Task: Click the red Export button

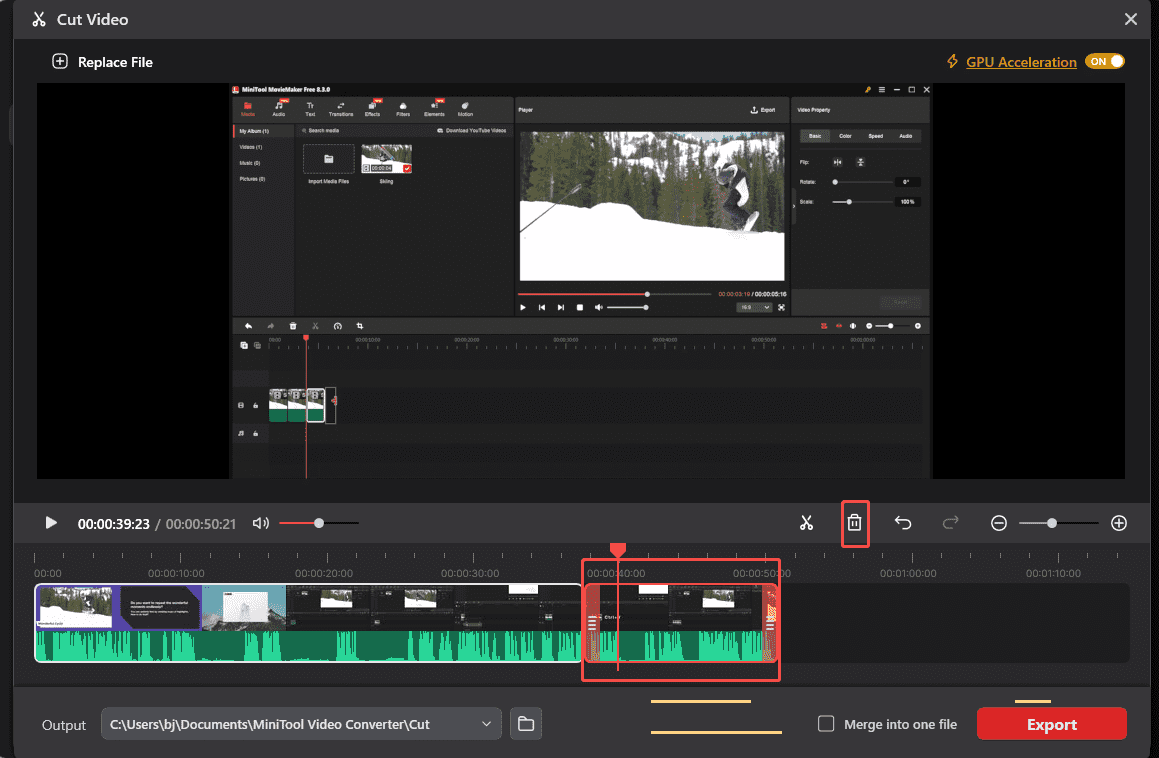Action: tap(1051, 724)
